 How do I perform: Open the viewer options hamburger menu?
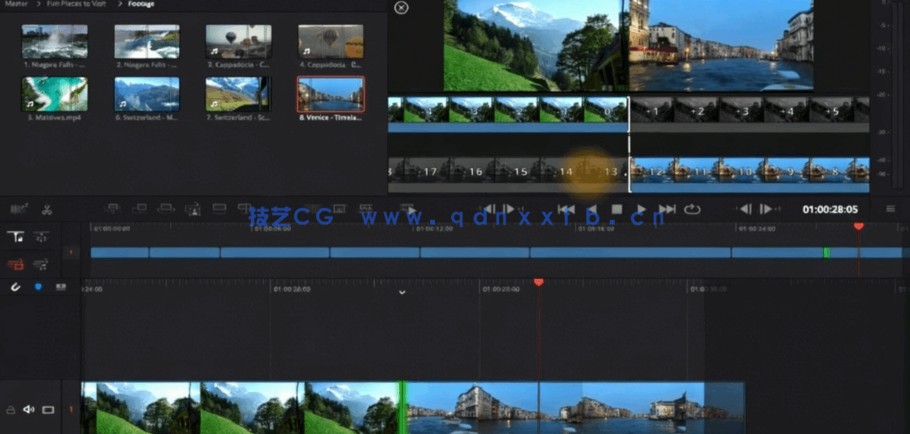point(890,209)
